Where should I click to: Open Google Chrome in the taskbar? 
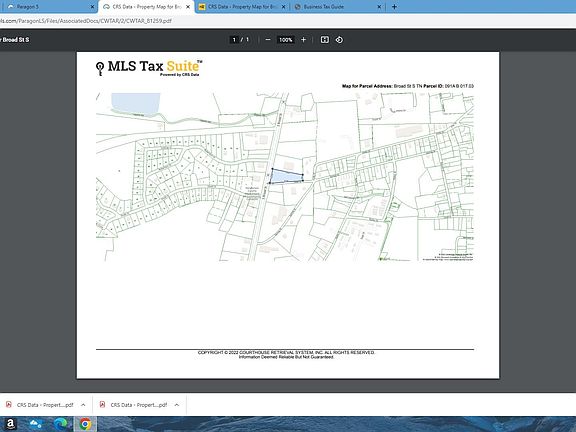(85, 424)
